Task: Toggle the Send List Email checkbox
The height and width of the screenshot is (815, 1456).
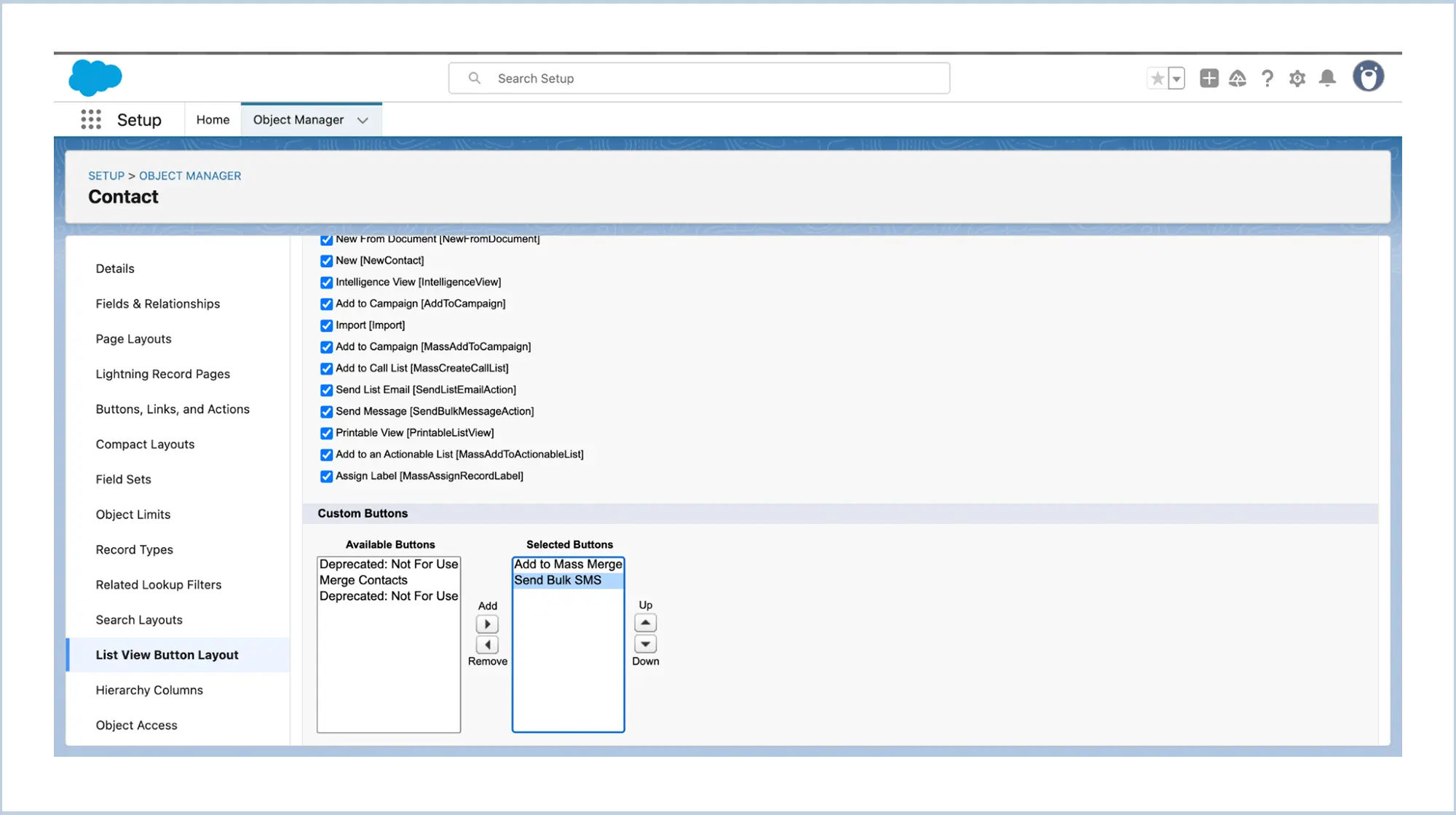Action: pyautogui.click(x=327, y=390)
